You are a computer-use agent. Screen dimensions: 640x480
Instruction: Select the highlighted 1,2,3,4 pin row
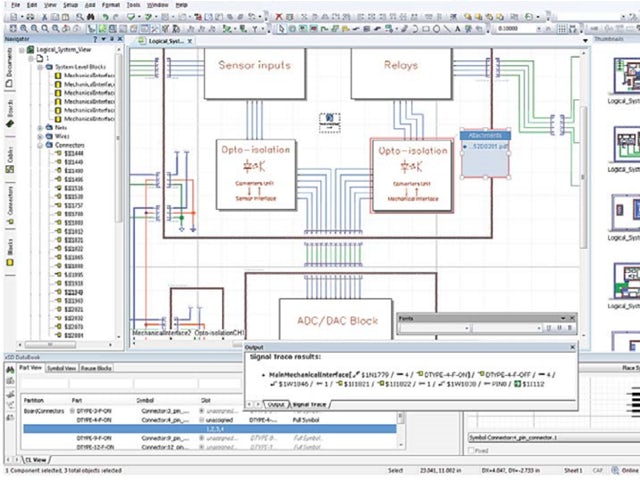[x=210, y=429]
